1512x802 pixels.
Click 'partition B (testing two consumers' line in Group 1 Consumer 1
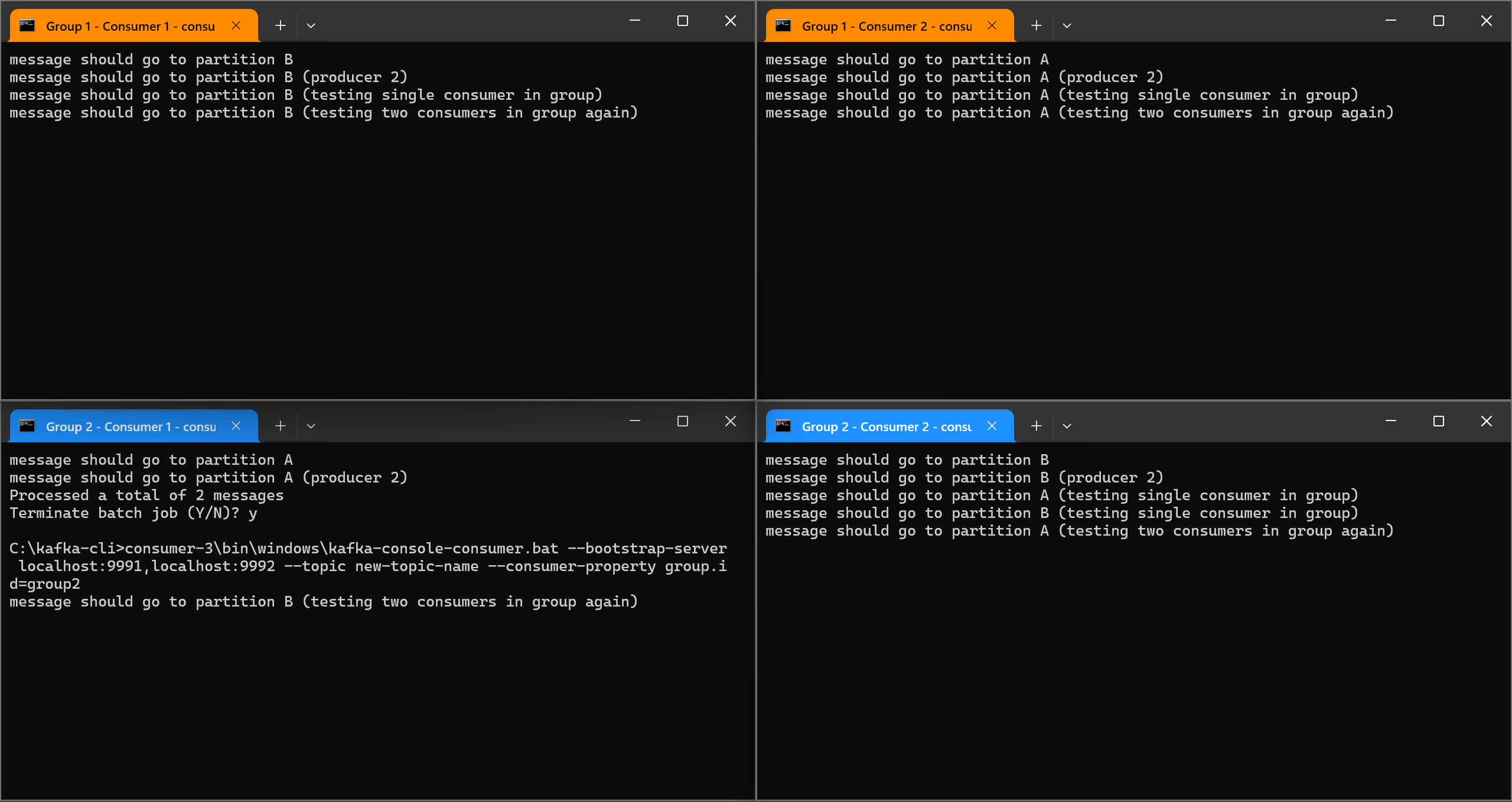tap(324, 113)
